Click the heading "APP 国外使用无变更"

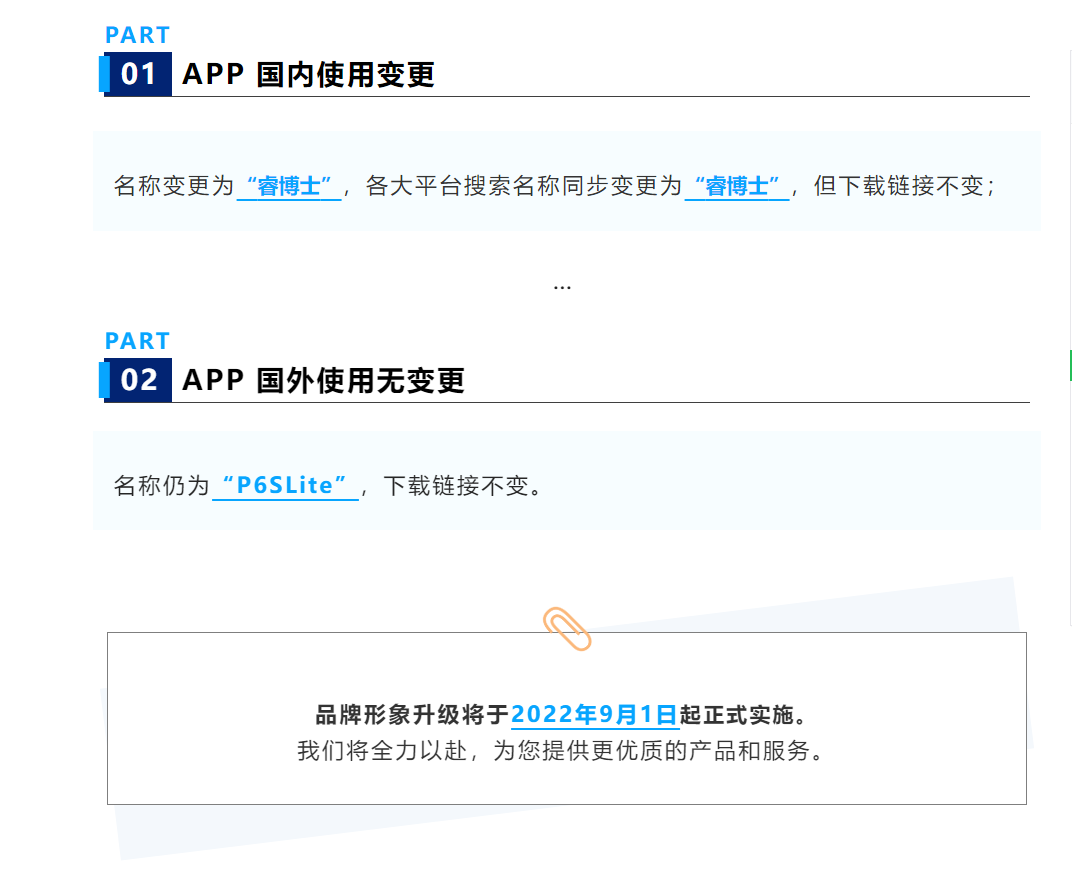[323, 380]
